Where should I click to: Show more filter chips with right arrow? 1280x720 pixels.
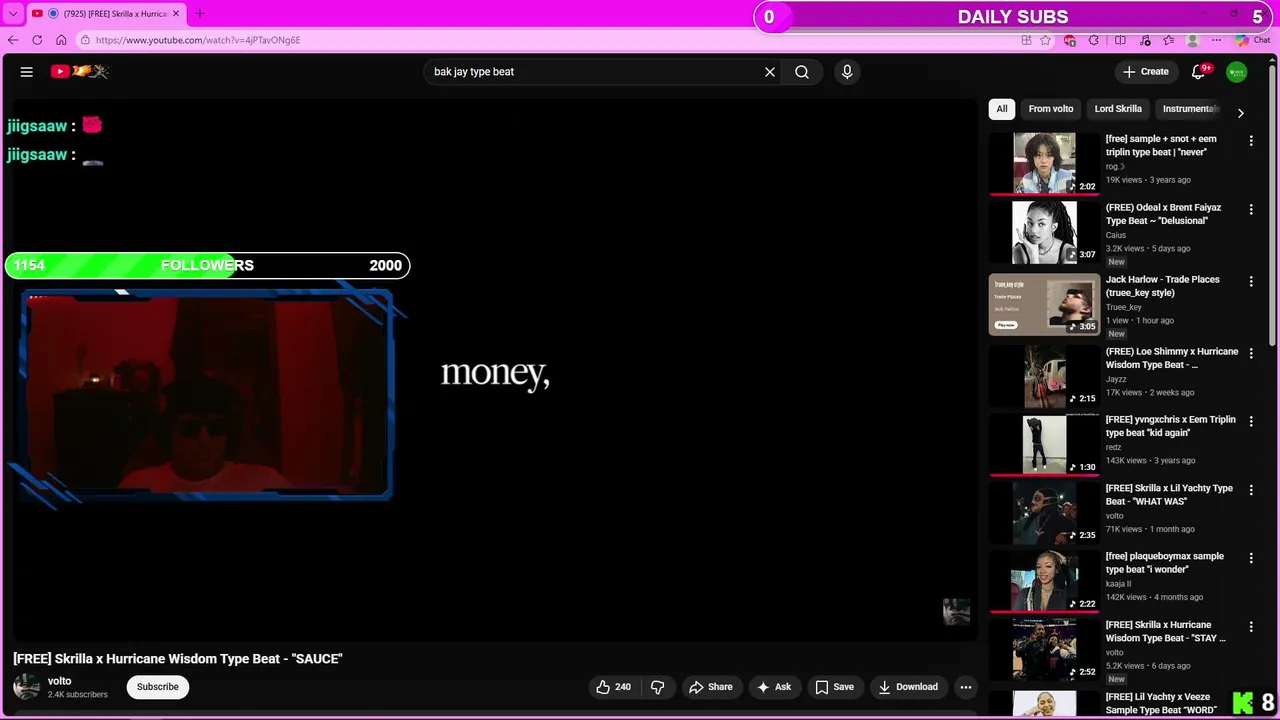pos(1241,113)
